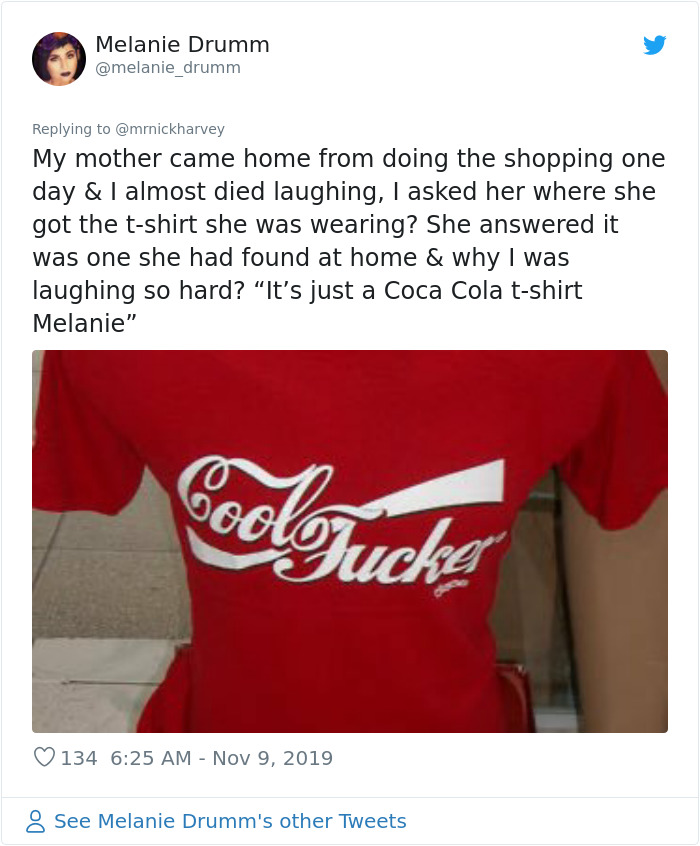This screenshot has width=700, height=846.
Task: View the Coca Cola parody t-shirt photo
Action: [350, 540]
